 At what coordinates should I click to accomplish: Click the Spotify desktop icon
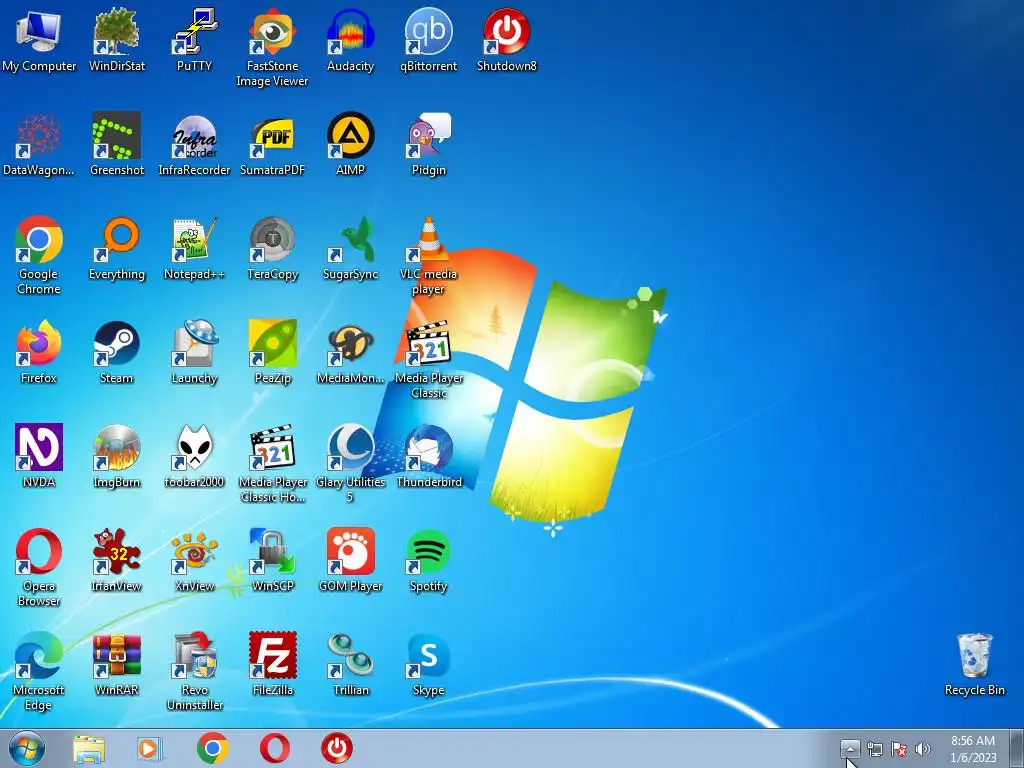click(x=428, y=560)
